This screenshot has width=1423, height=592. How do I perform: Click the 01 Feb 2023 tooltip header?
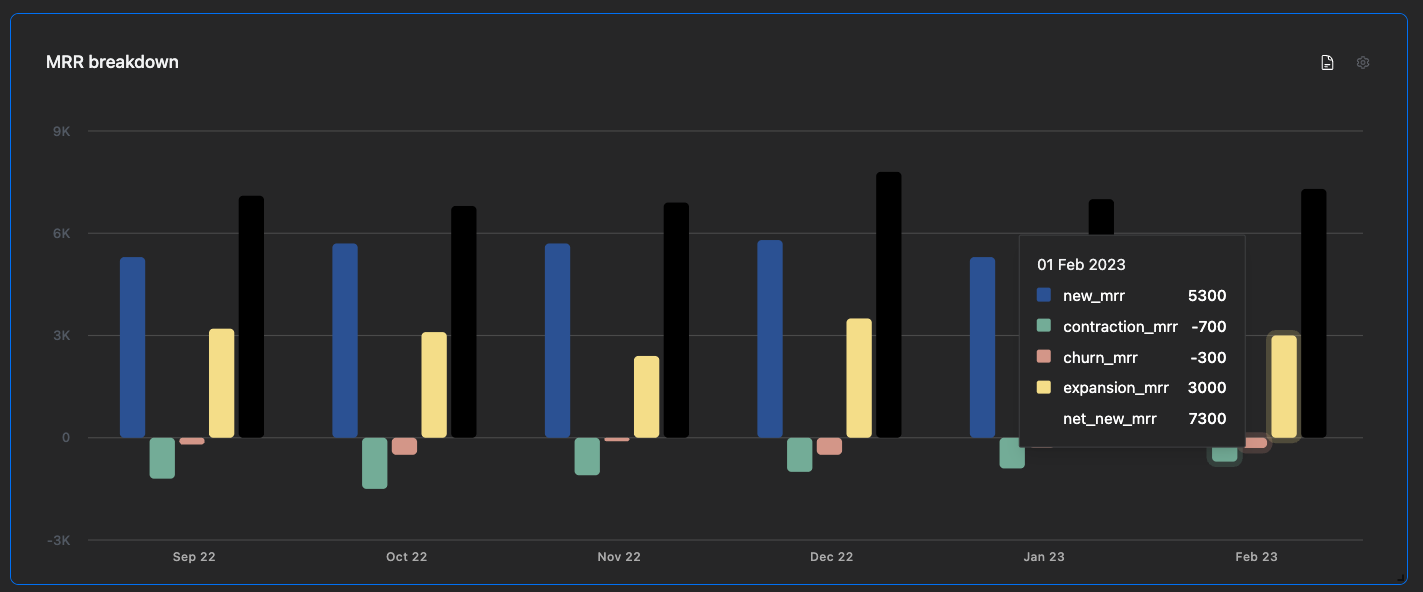click(1081, 265)
